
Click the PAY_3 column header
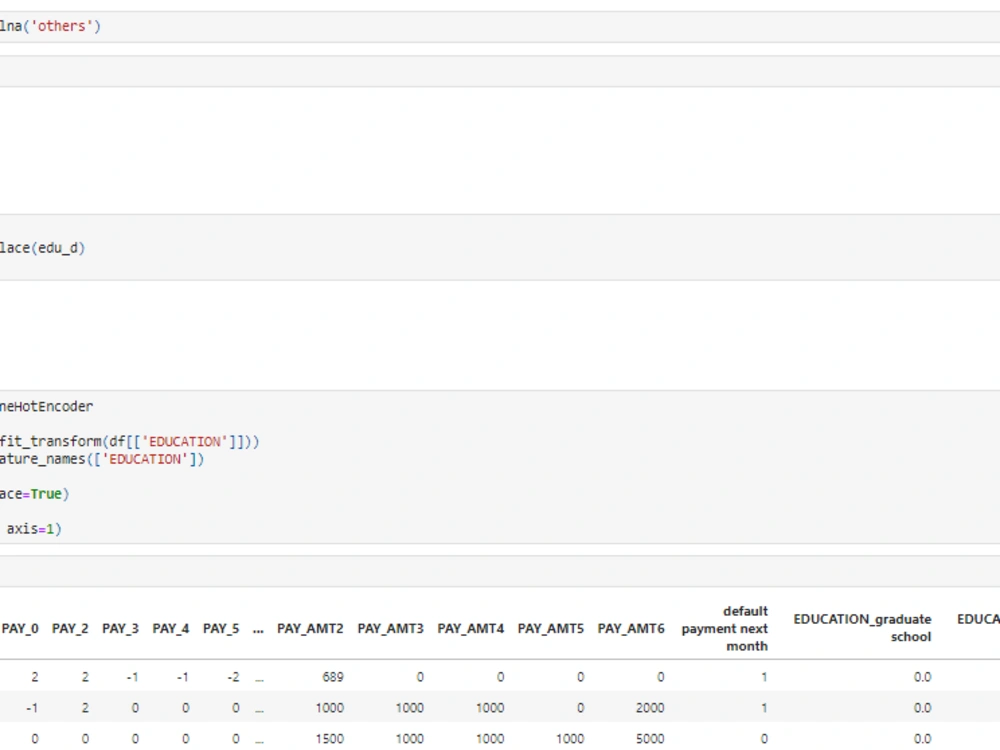click(121, 629)
